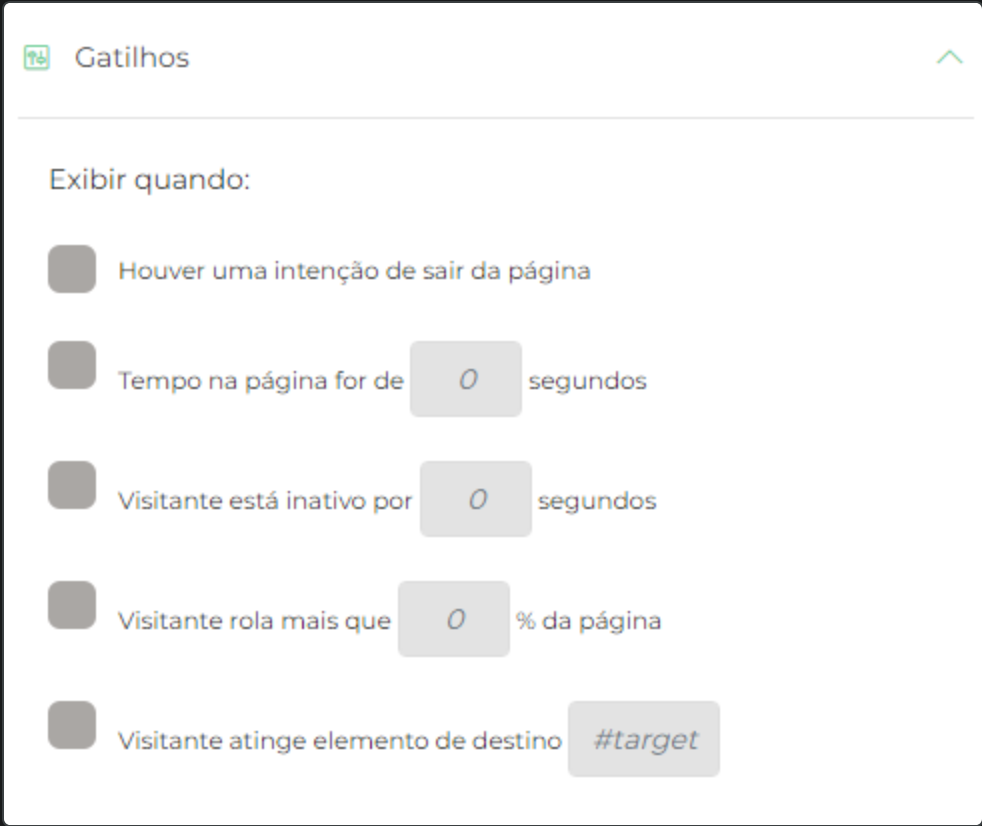Click the Gatilhos header title
982x826 pixels.
(x=131, y=57)
